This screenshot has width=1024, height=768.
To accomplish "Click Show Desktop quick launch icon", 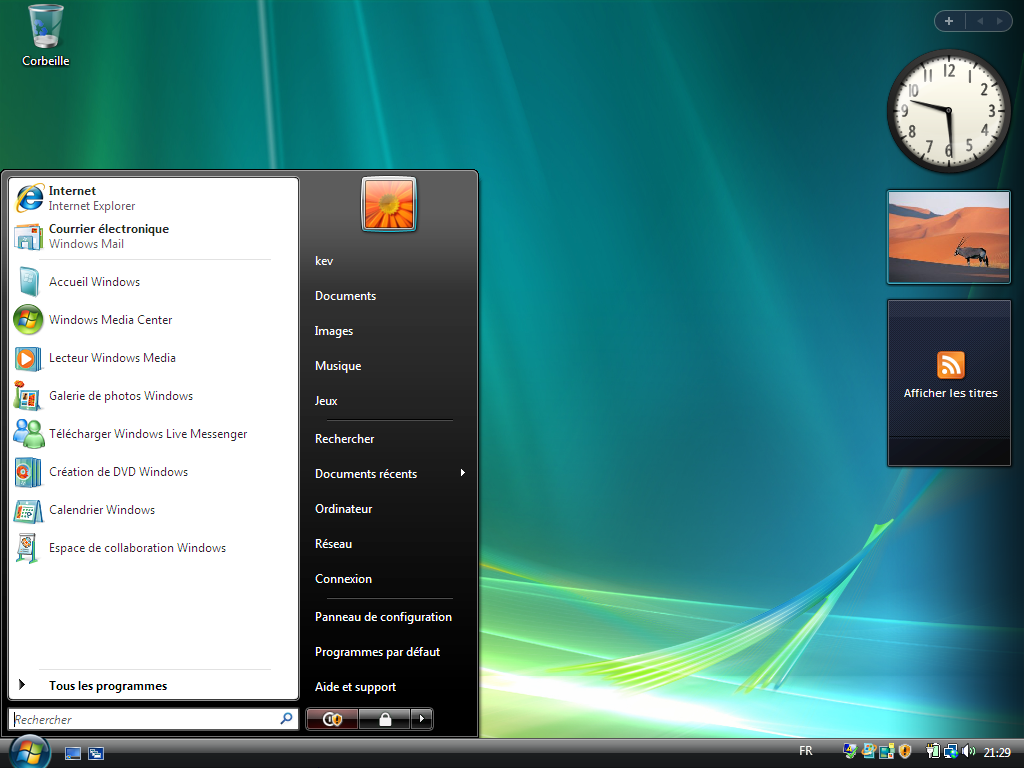I will click(73, 753).
